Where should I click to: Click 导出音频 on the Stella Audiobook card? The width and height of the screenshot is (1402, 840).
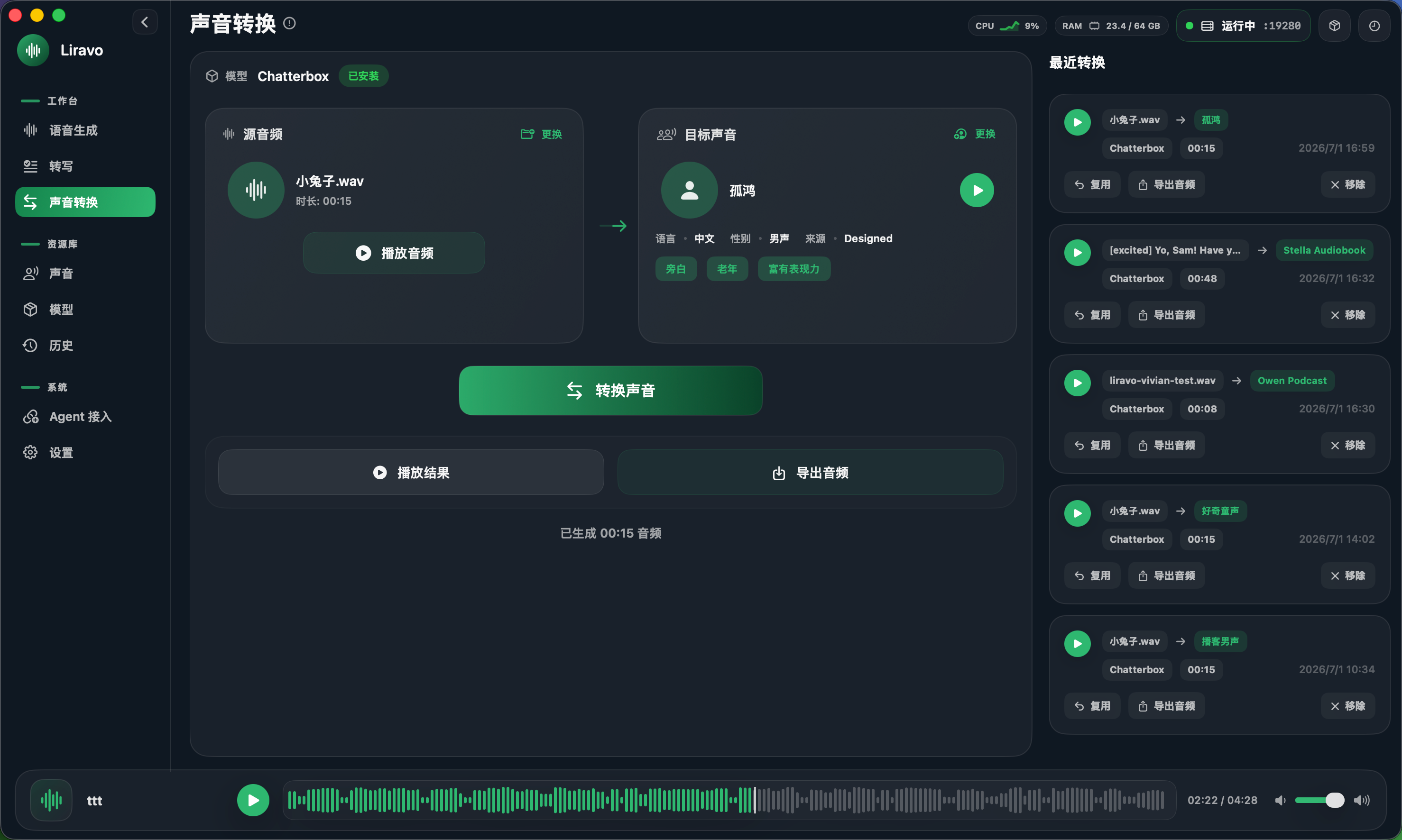1166,315
